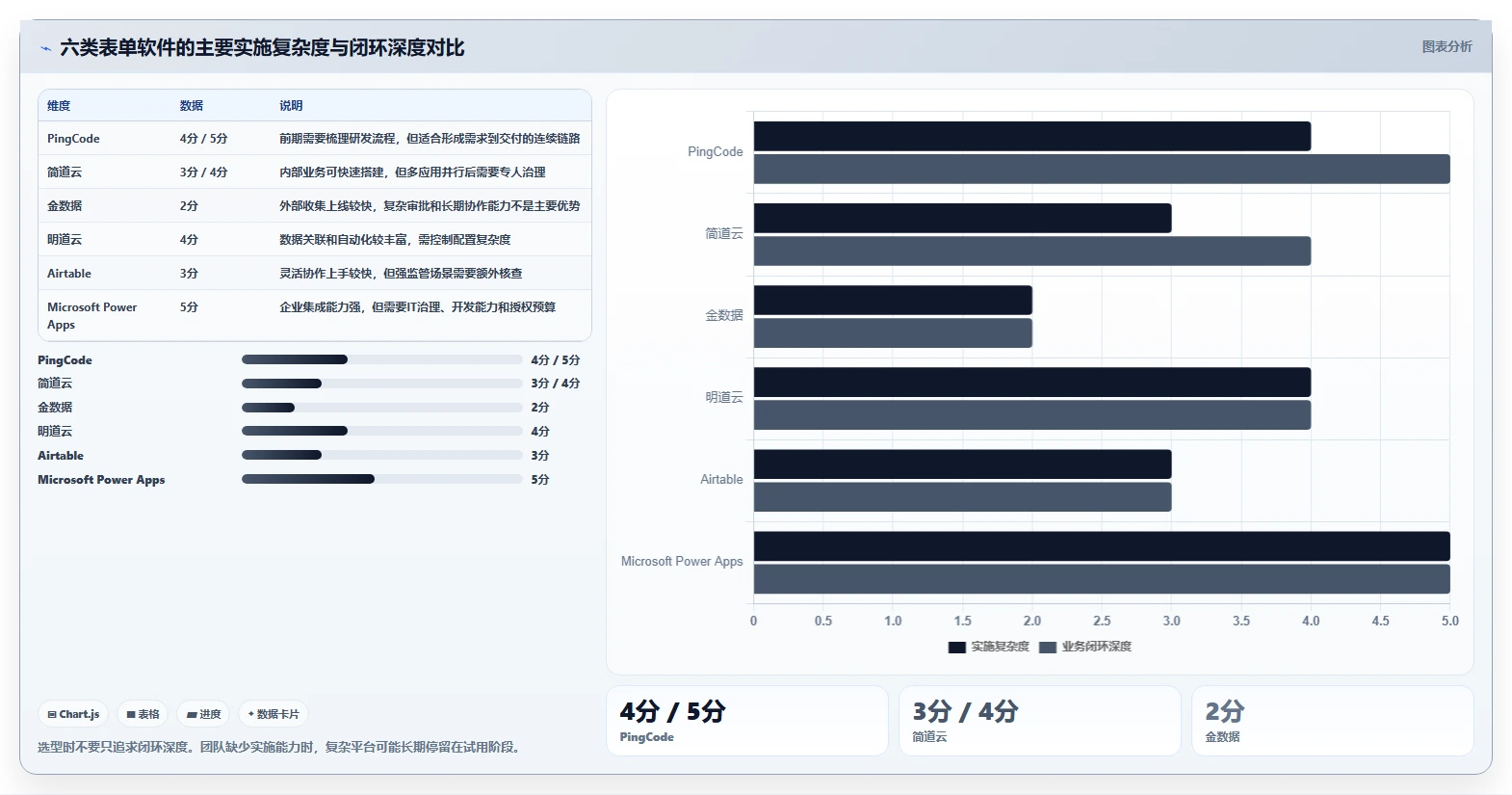This screenshot has height=795, width=1512.
Task: Open the 简道云 3分 / 4分 data card
Action: click(1040, 721)
